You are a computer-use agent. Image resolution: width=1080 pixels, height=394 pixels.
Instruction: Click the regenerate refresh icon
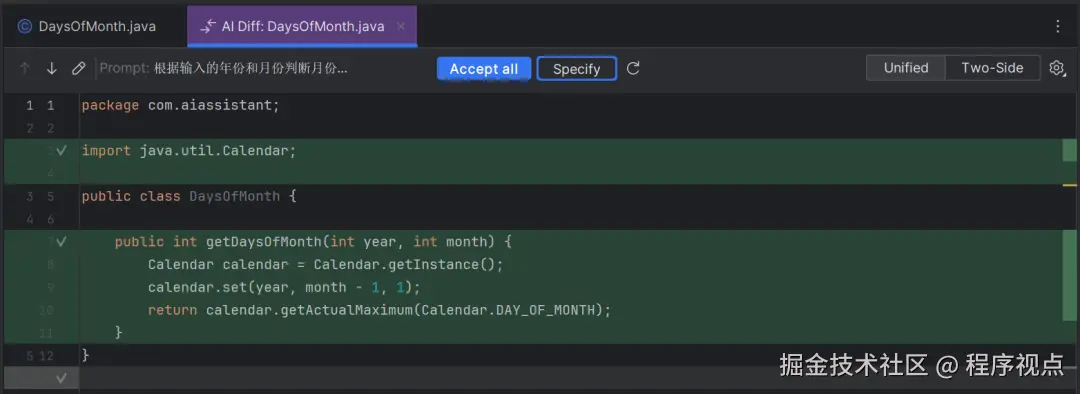[x=633, y=68]
